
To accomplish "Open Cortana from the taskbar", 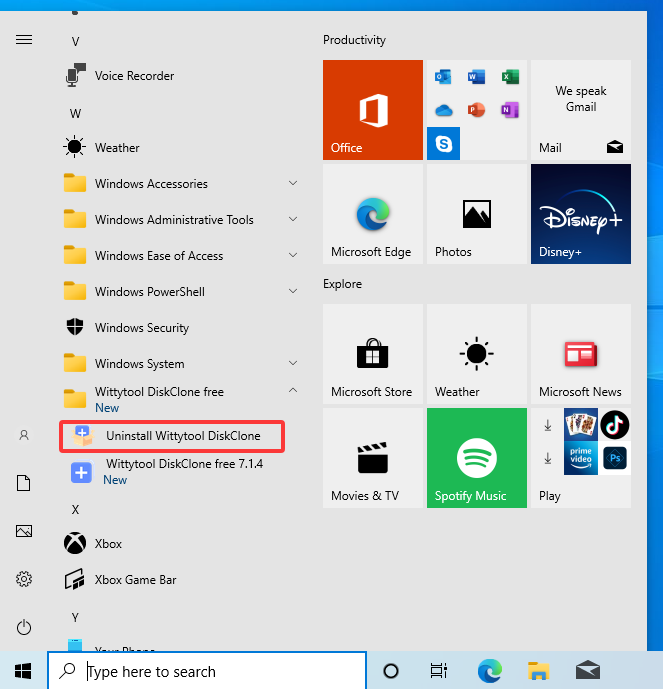I will (x=391, y=671).
